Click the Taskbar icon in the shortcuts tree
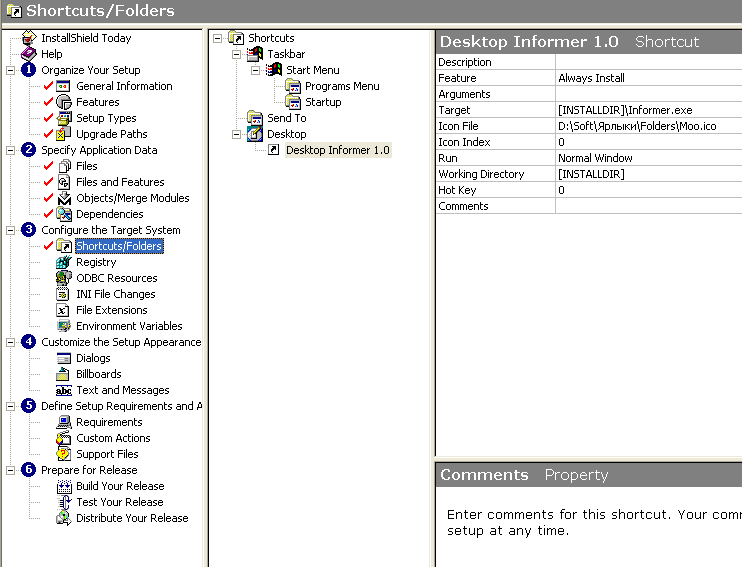The width and height of the screenshot is (742, 567). pos(255,54)
